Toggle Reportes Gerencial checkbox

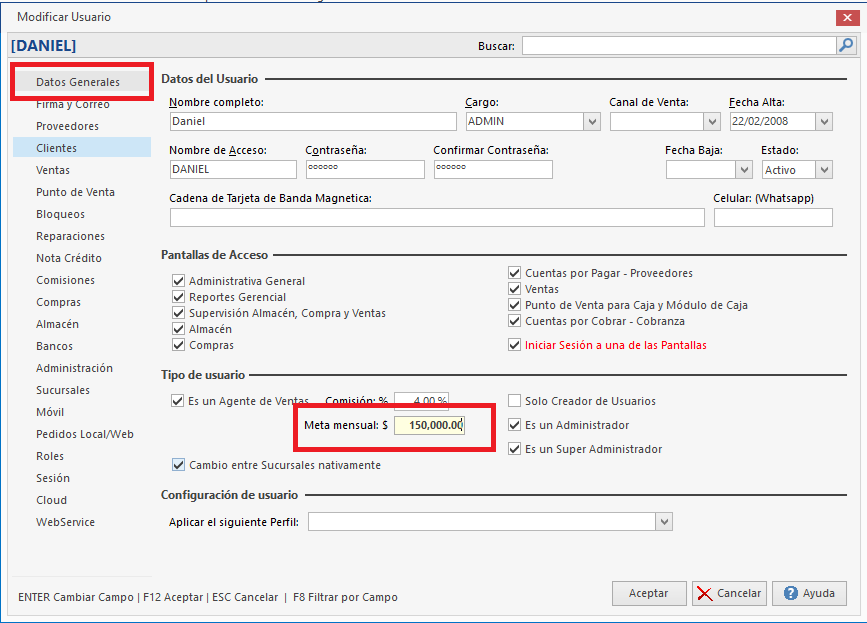178,297
